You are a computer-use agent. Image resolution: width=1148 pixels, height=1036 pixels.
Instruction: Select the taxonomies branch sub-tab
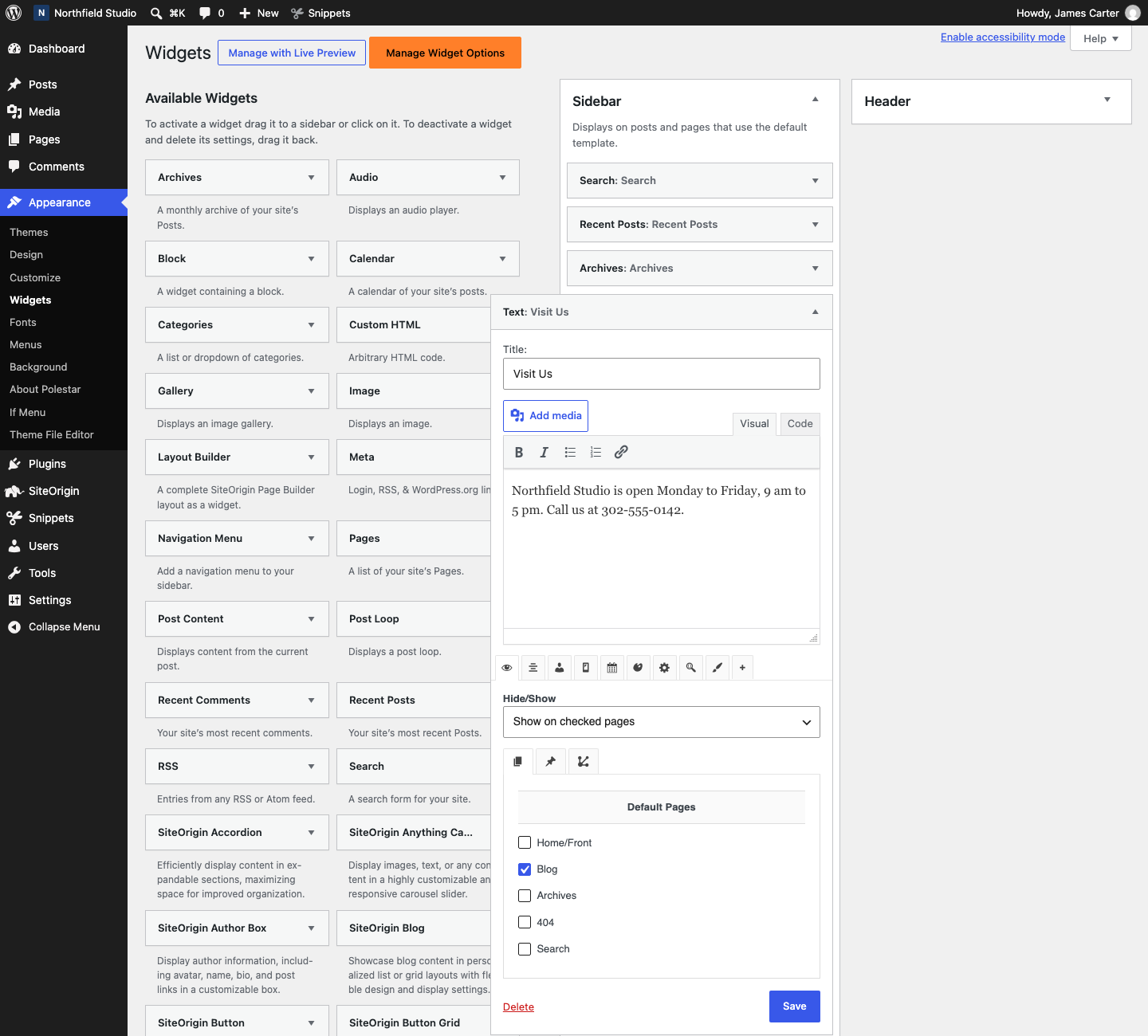pyautogui.click(x=584, y=762)
